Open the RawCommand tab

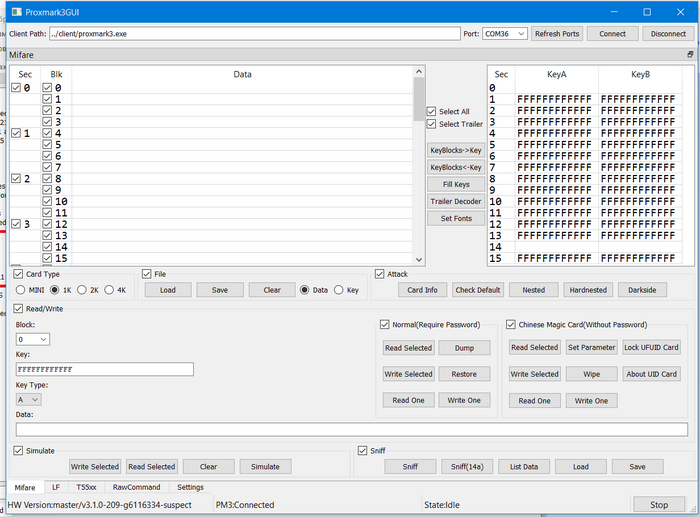pyautogui.click(x=135, y=487)
